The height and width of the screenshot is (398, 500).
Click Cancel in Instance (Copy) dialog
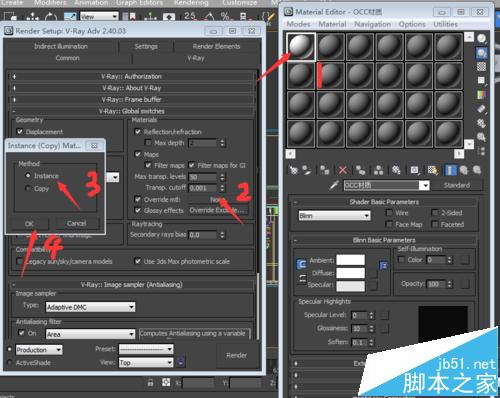click(x=77, y=223)
